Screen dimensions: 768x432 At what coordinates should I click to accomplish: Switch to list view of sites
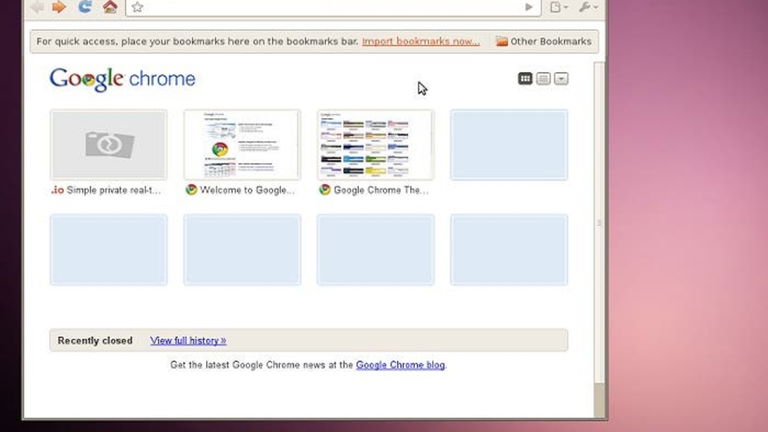[543, 78]
